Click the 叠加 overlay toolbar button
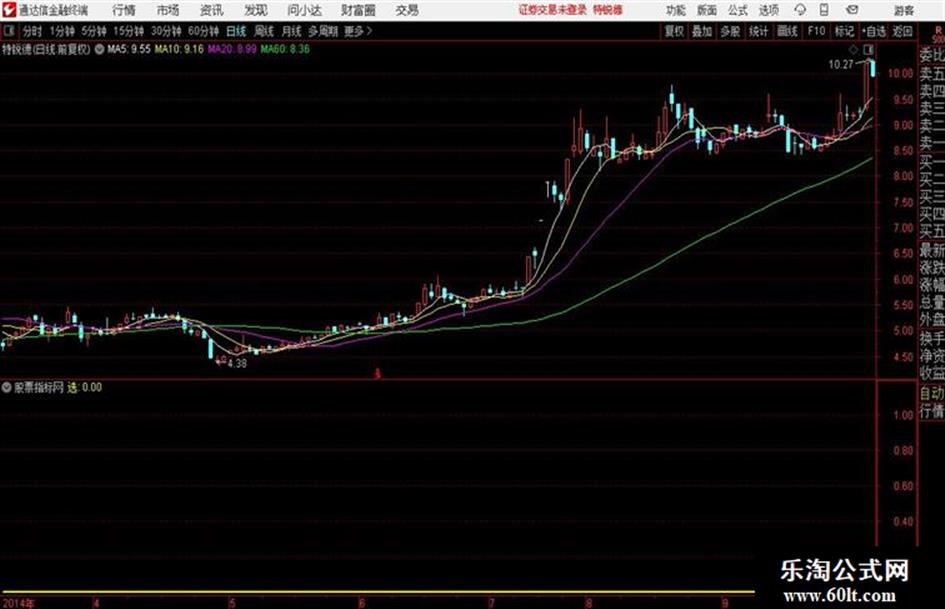Screen dimensions: 945x609 702,31
